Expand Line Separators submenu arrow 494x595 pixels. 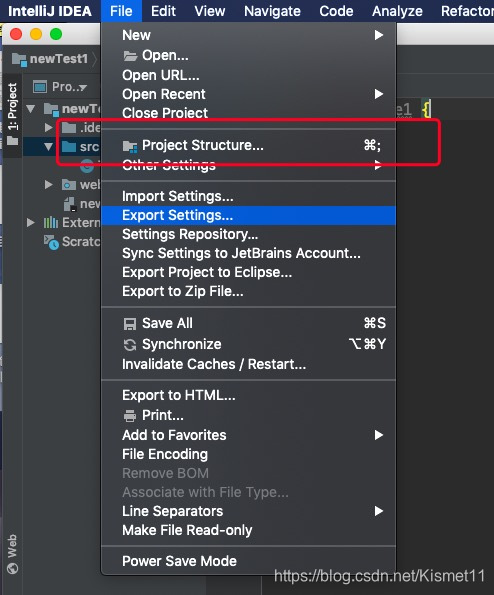coord(378,511)
